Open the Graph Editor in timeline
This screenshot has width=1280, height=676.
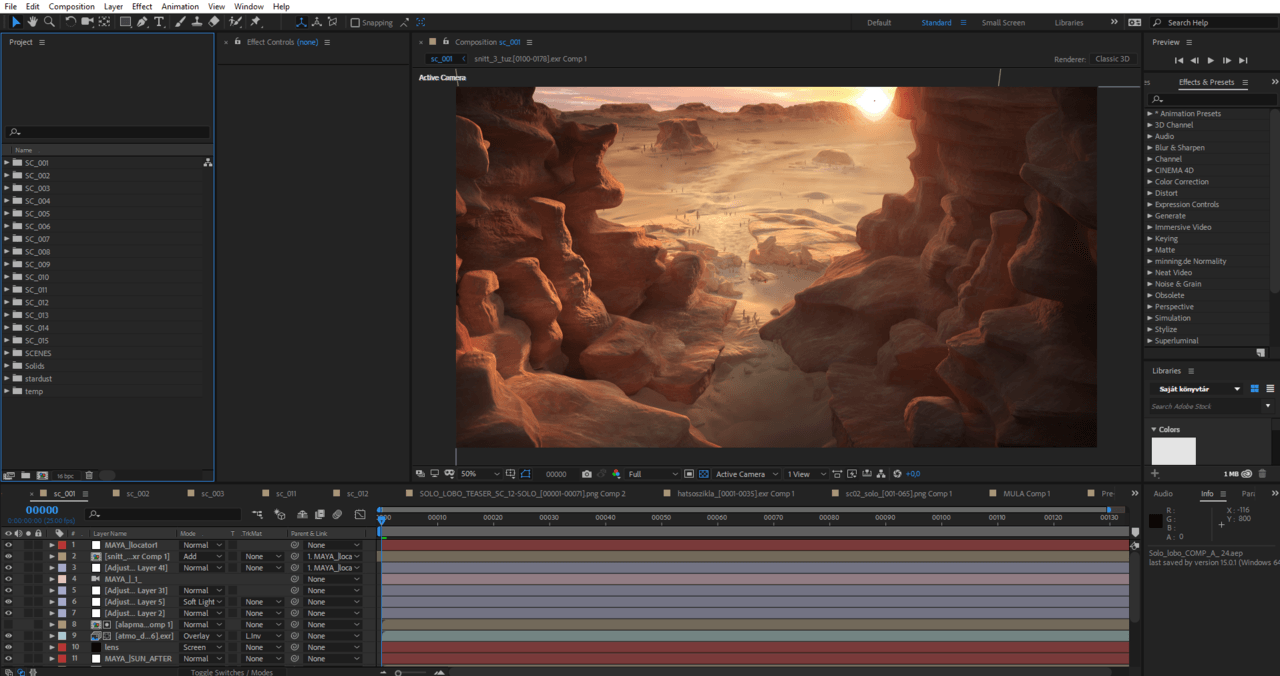[360, 514]
